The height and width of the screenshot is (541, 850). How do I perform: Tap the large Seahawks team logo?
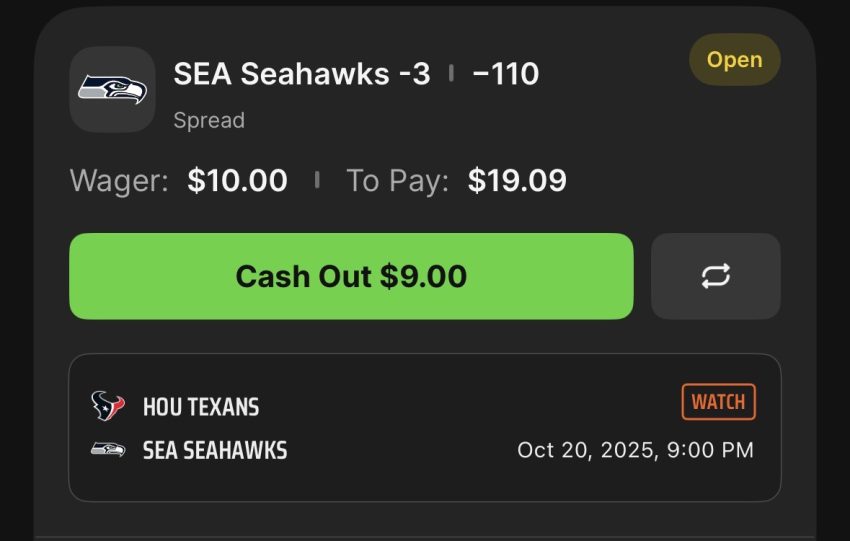tap(112, 89)
